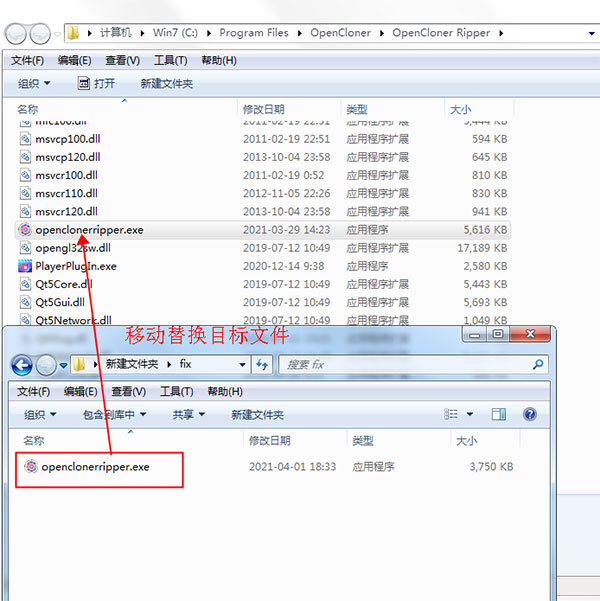Click the search magnifier icon in fix window

[x=538, y=364]
